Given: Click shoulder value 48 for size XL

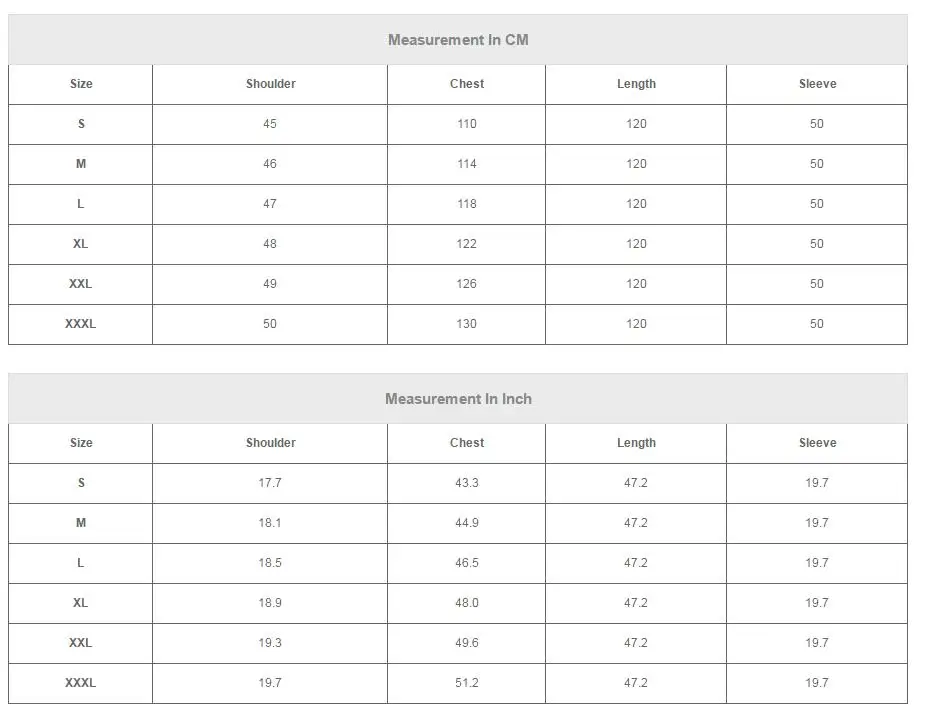Looking at the screenshot, I should (270, 244).
